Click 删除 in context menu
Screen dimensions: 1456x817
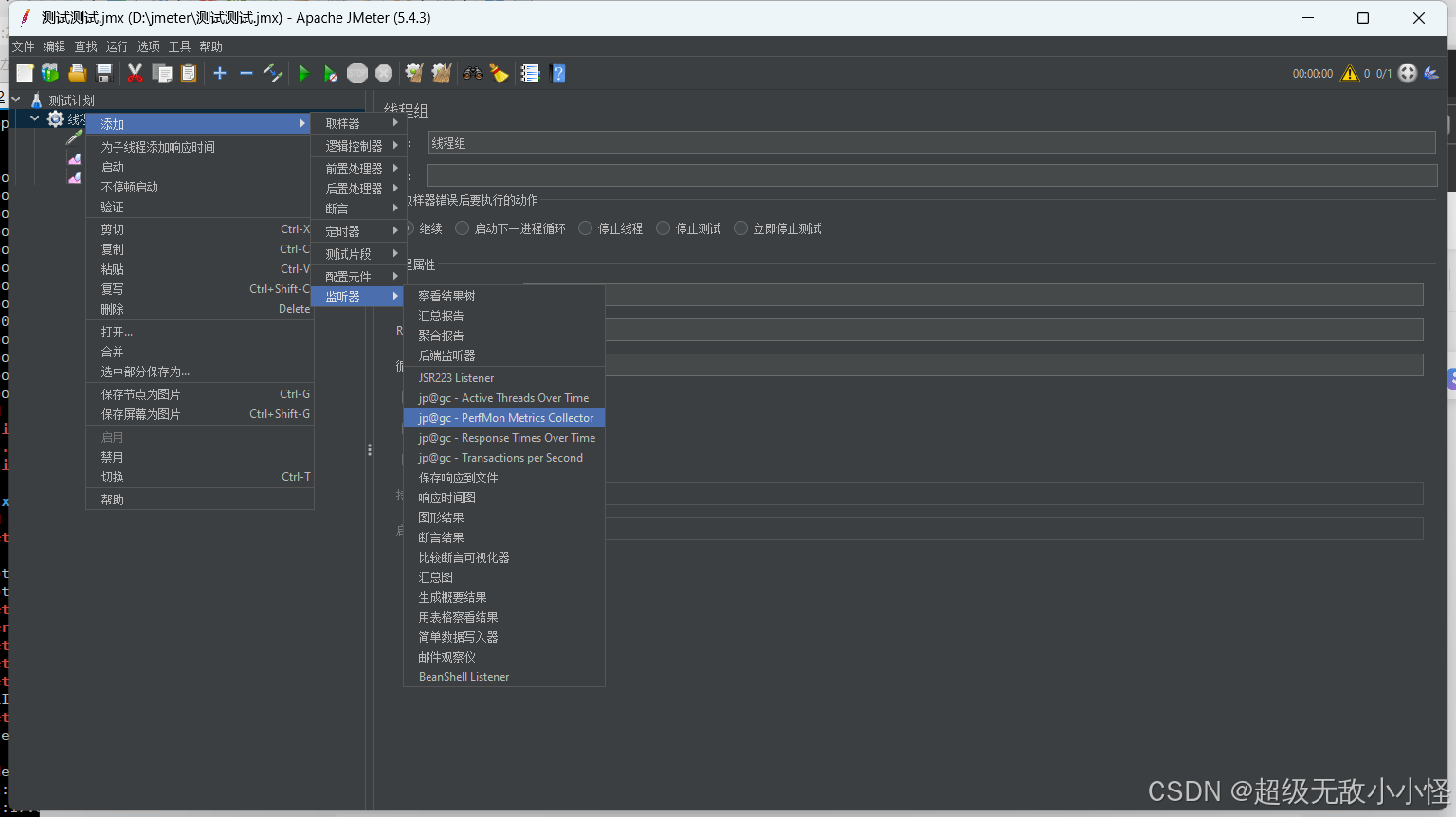pos(199,309)
